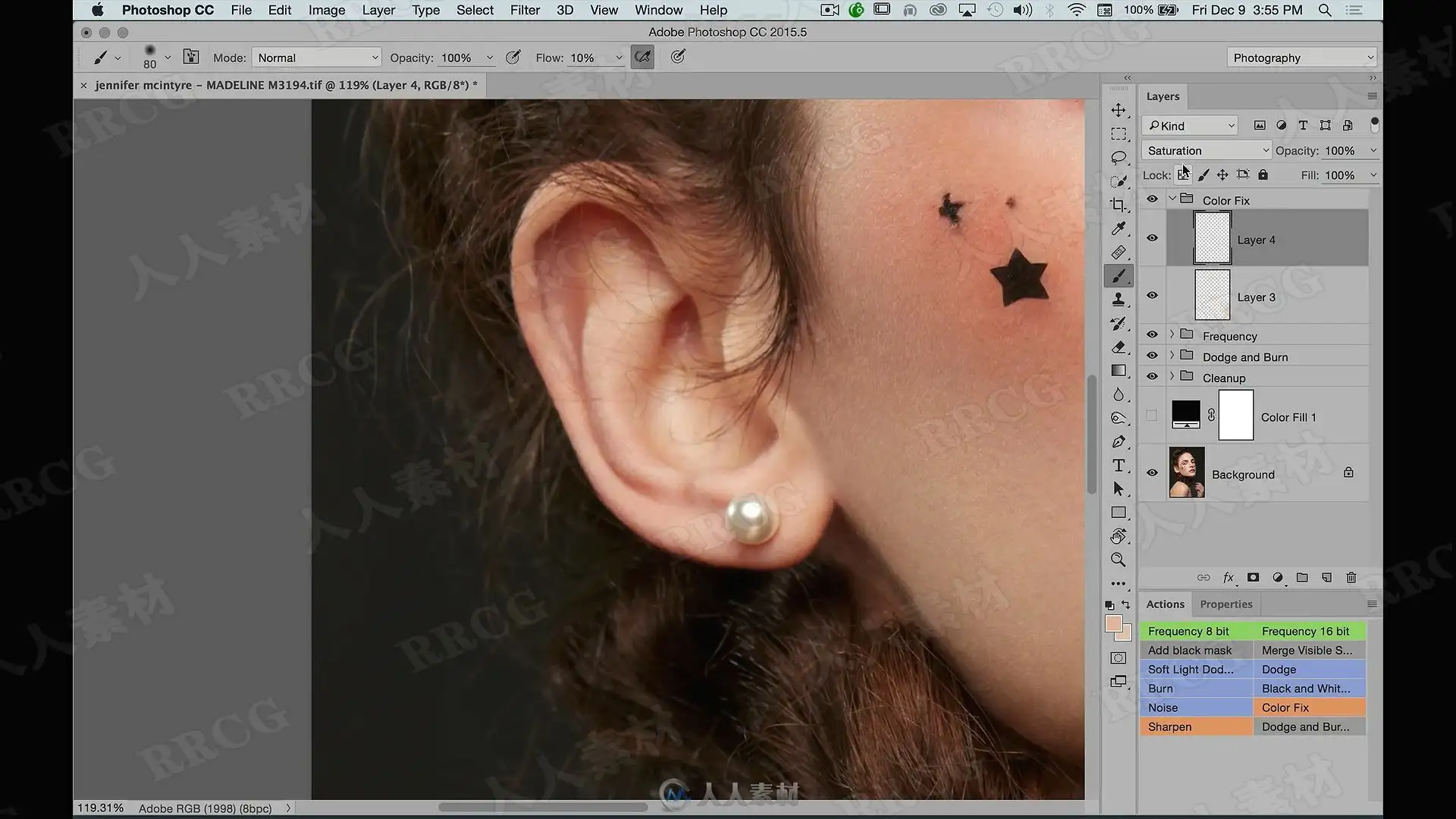This screenshot has height=819, width=1456.
Task: Open the Filter menu
Action: [x=525, y=10]
